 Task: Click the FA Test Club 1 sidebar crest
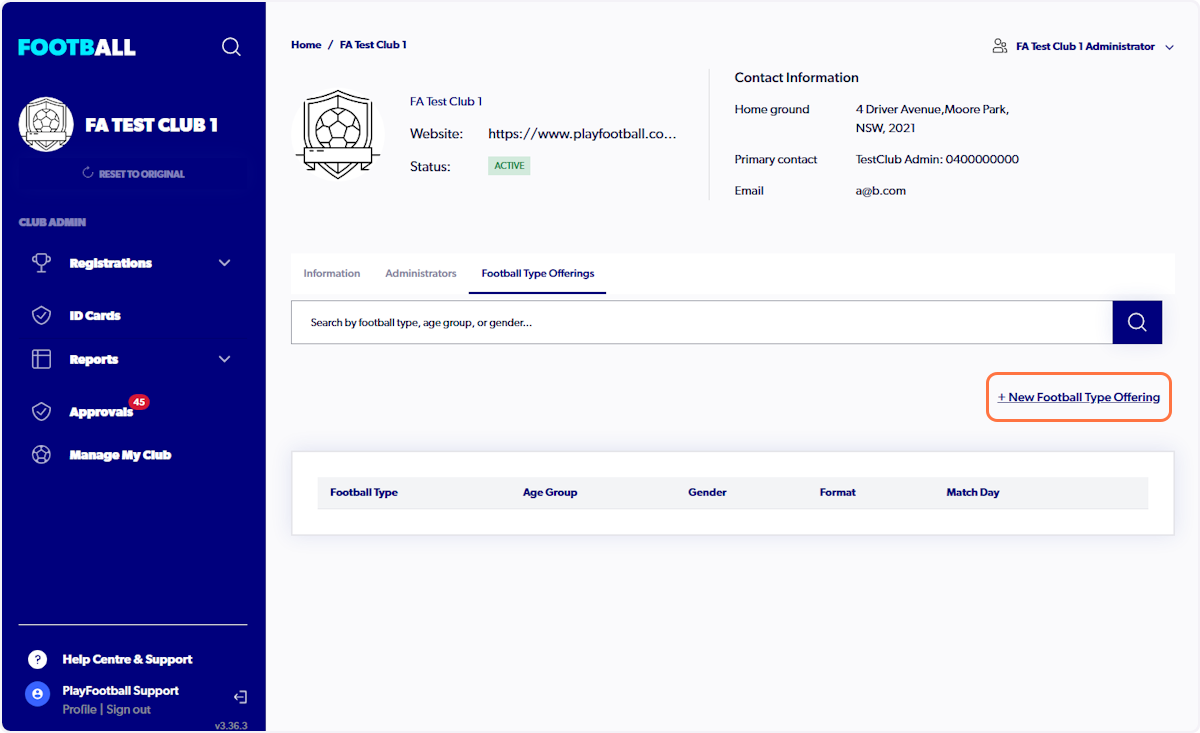coord(46,125)
